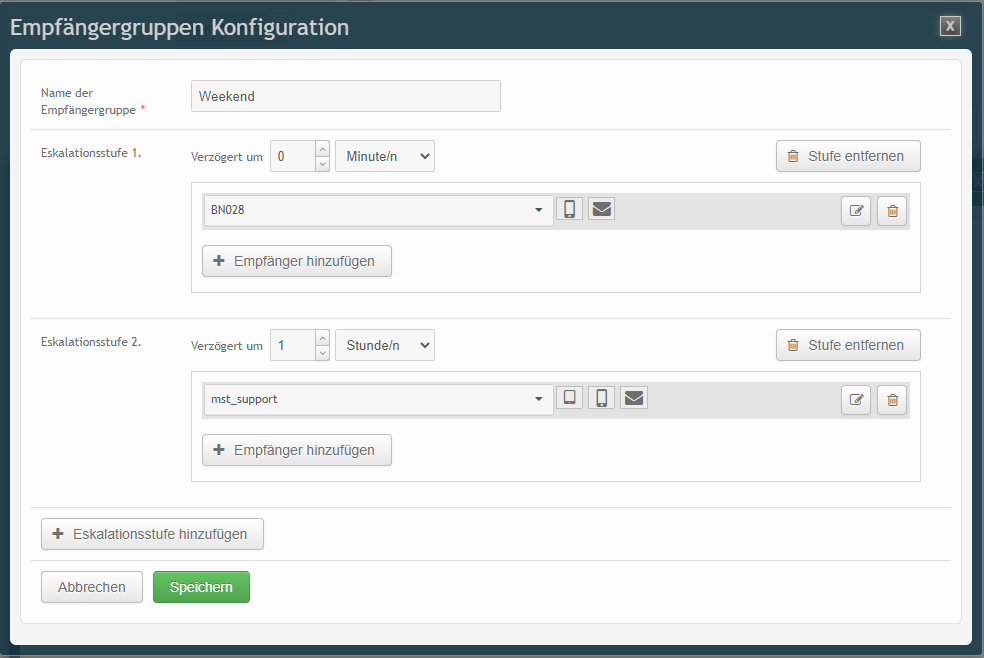Delete the mst_support recipient entry
The image size is (984, 658).
[x=892, y=400]
